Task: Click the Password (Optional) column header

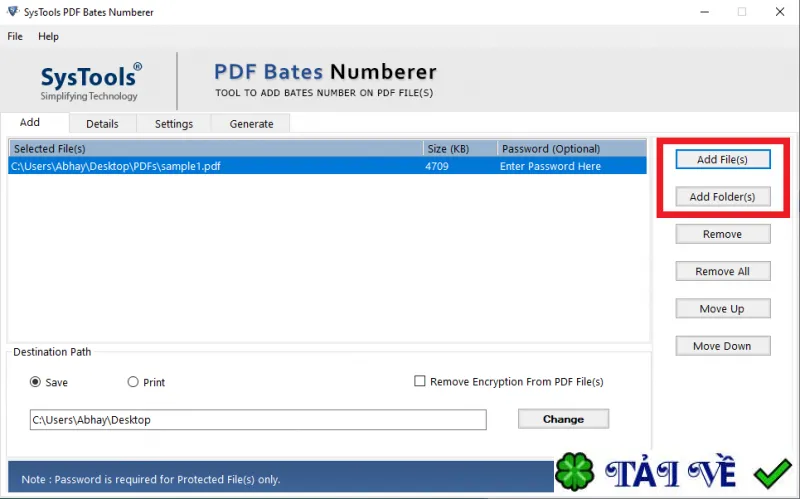Action: [571, 148]
